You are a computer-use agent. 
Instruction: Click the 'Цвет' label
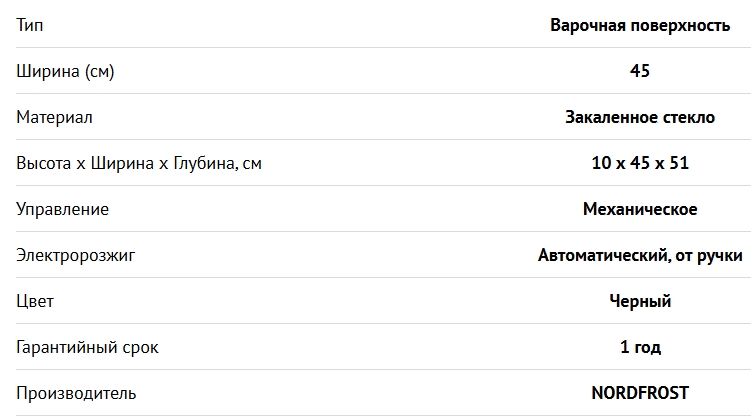coord(35,301)
